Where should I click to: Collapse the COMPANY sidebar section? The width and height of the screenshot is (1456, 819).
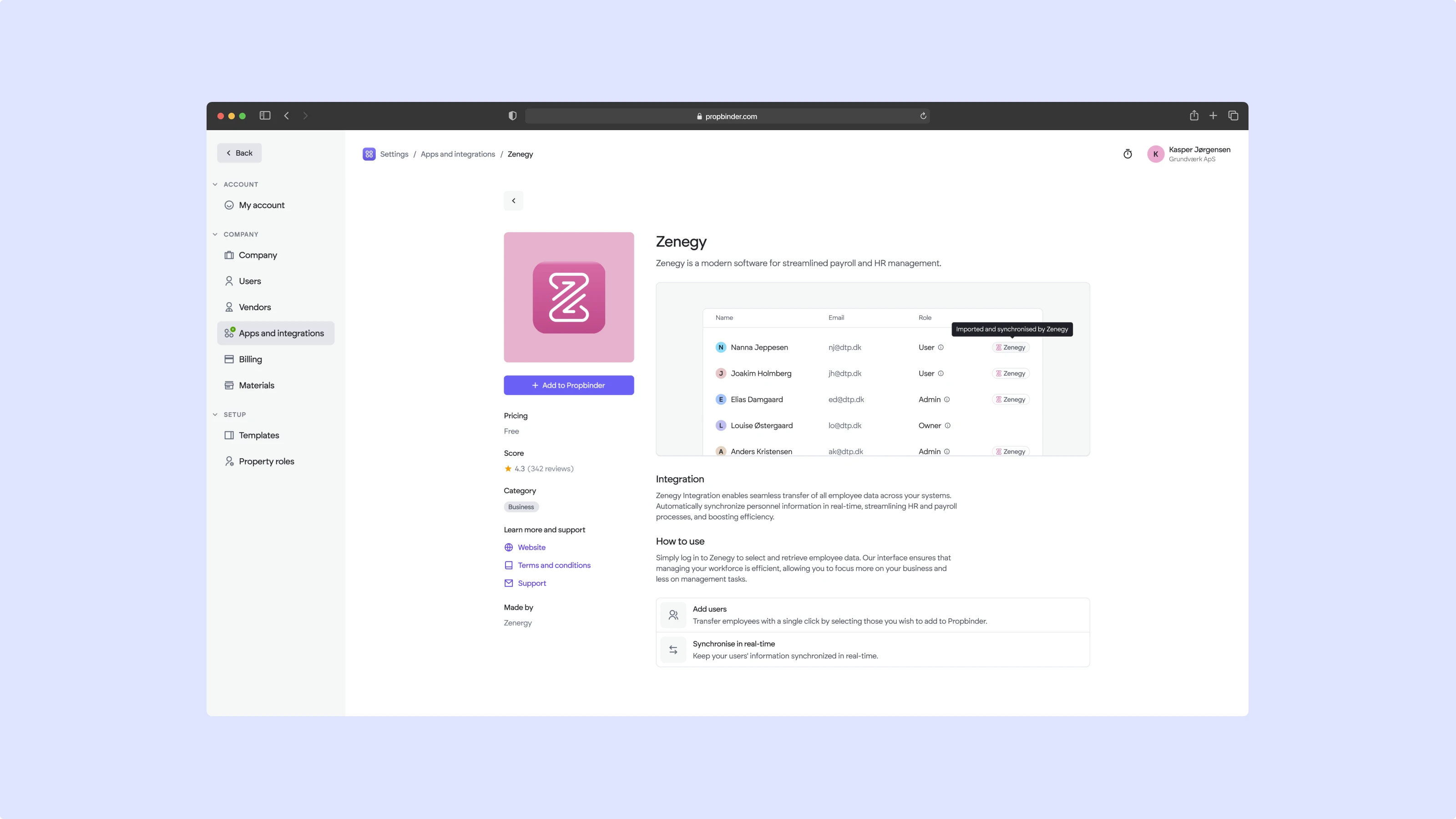click(x=215, y=234)
